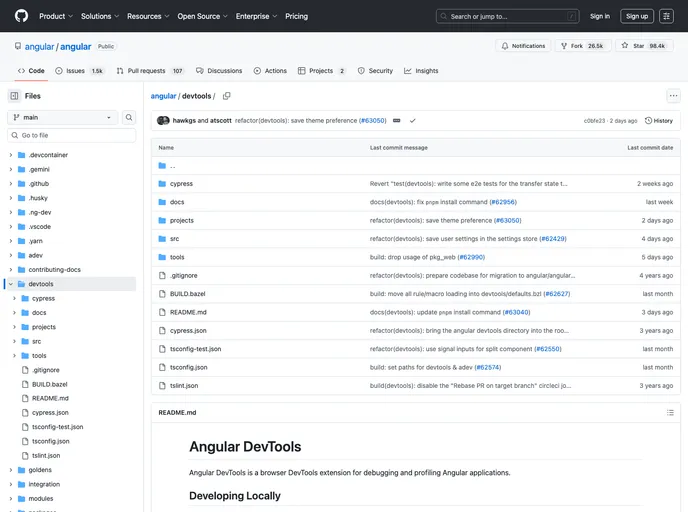Open the Discussions tab
688x512 pixels.
click(x=219, y=71)
